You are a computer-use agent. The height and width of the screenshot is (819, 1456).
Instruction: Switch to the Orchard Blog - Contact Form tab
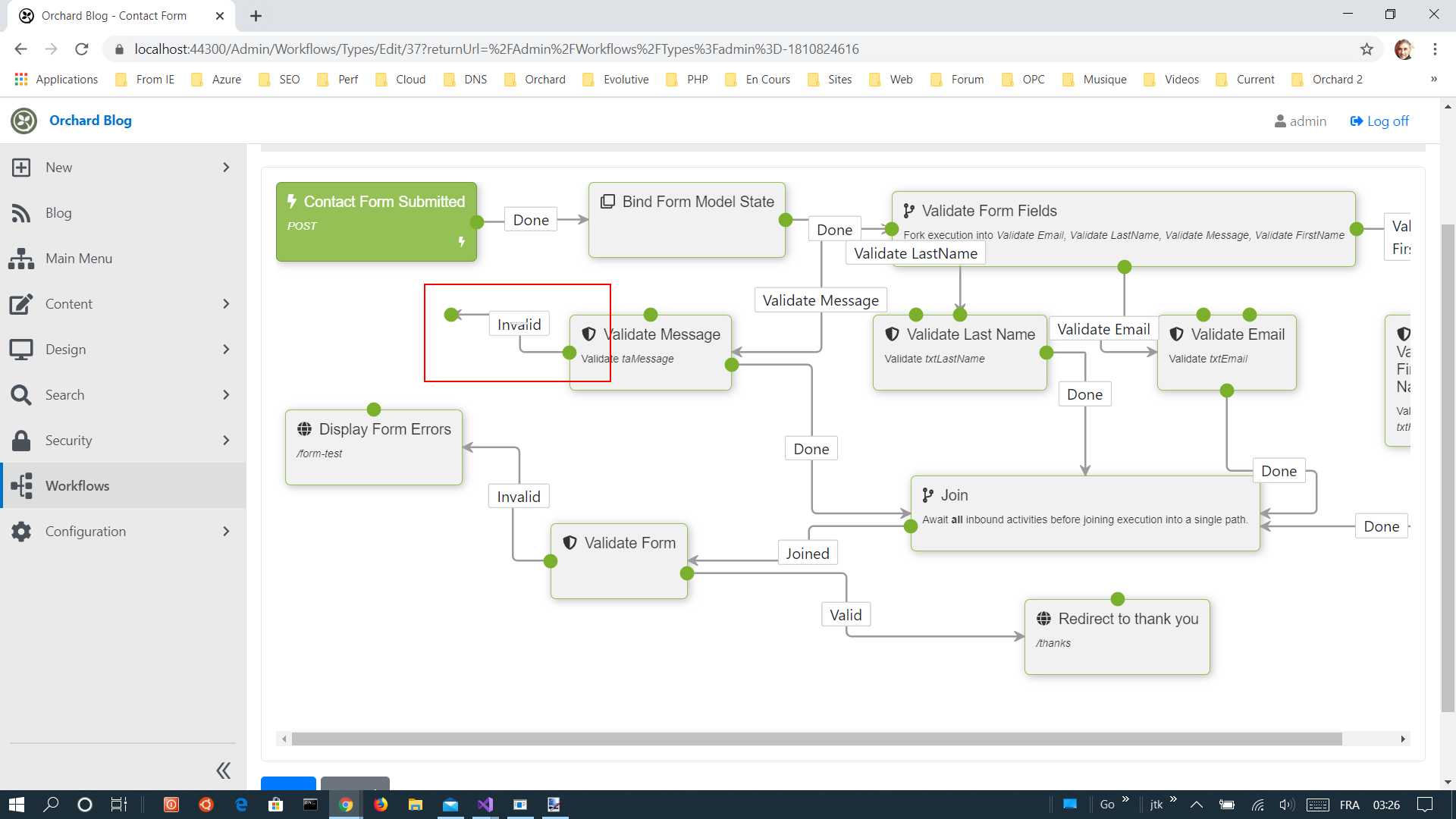(114, 15)
